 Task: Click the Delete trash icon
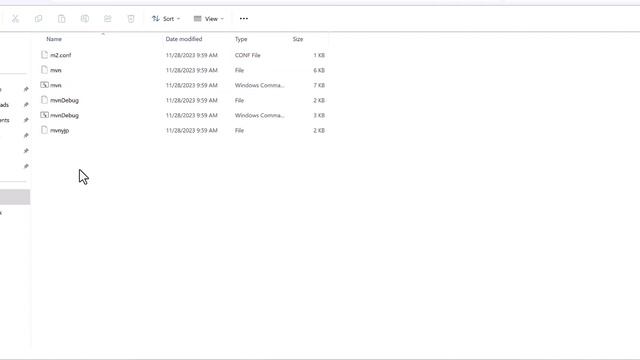pyautogui.click(x=131, y=19)
